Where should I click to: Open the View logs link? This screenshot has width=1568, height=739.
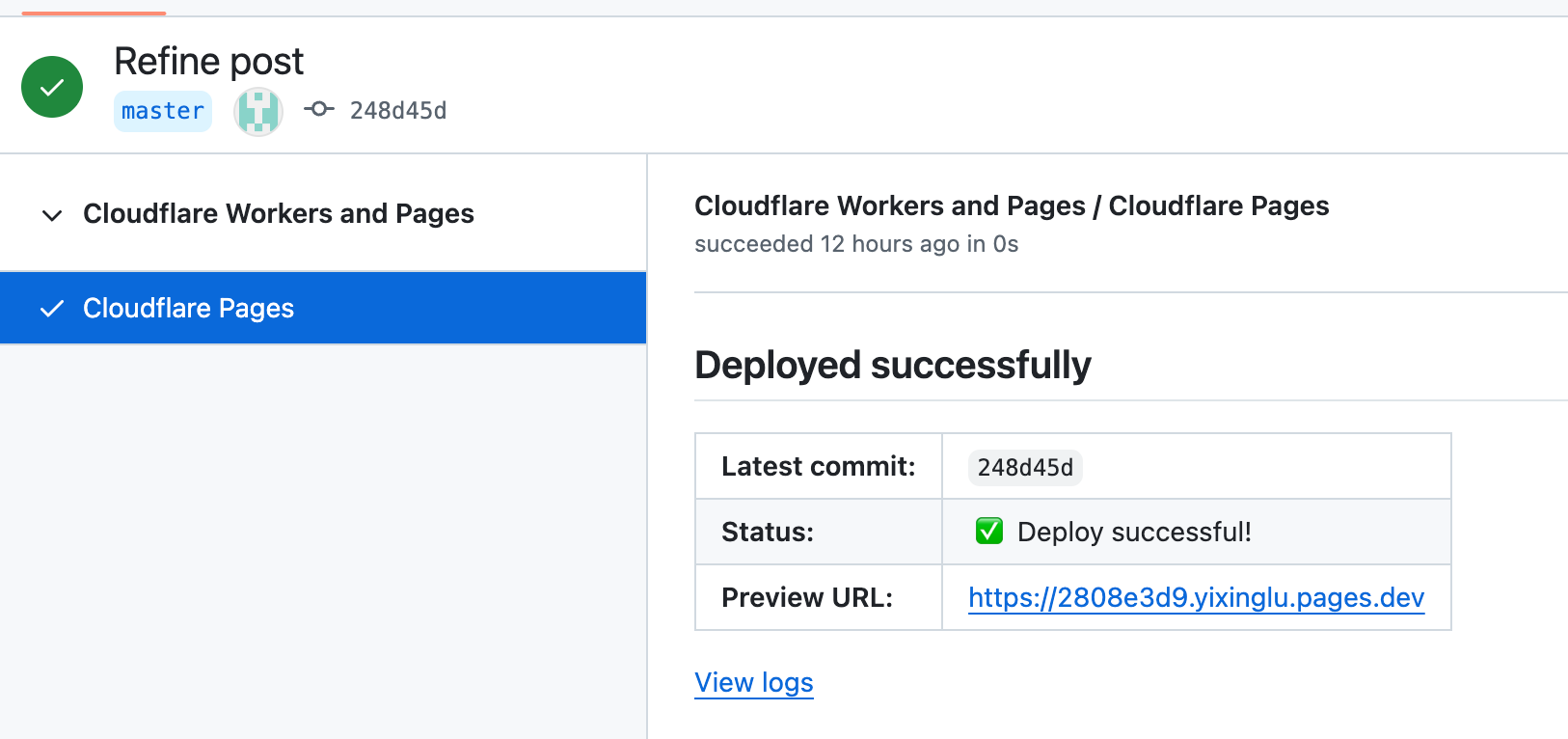pyautogui.click(x=753, y=683)
